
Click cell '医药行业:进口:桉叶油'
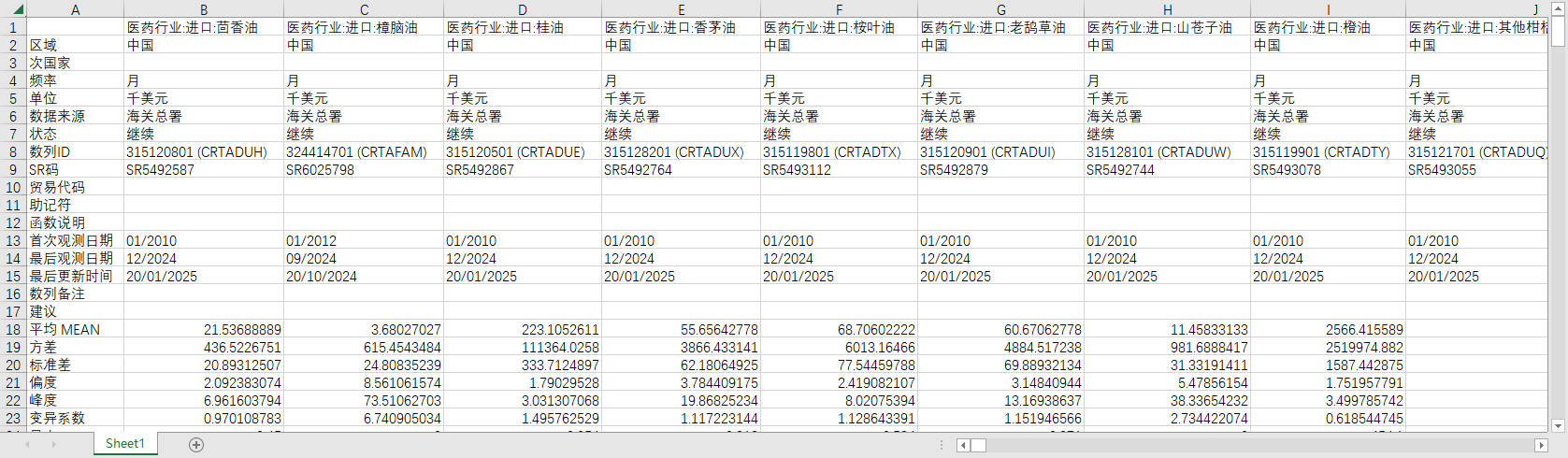[839, 27]
